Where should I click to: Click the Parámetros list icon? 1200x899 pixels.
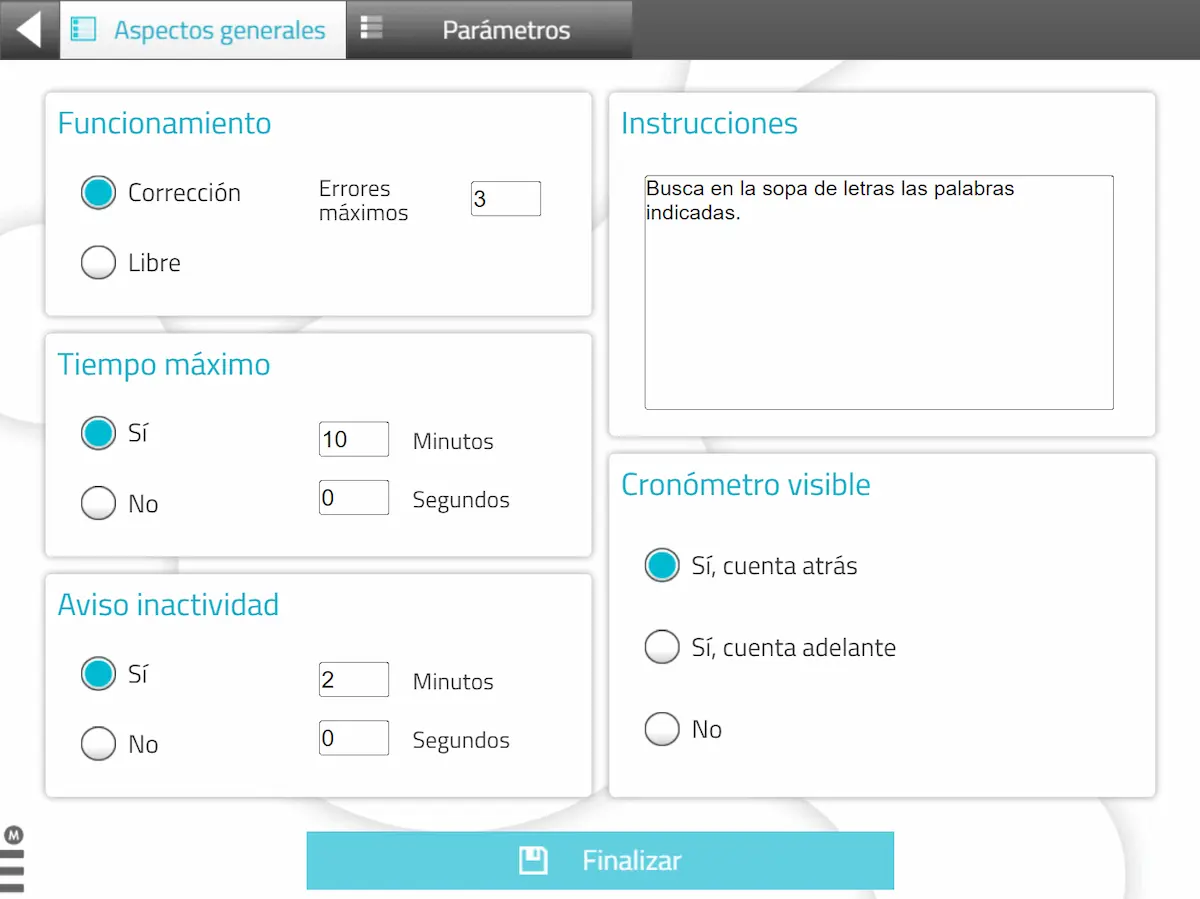point(371,28)
